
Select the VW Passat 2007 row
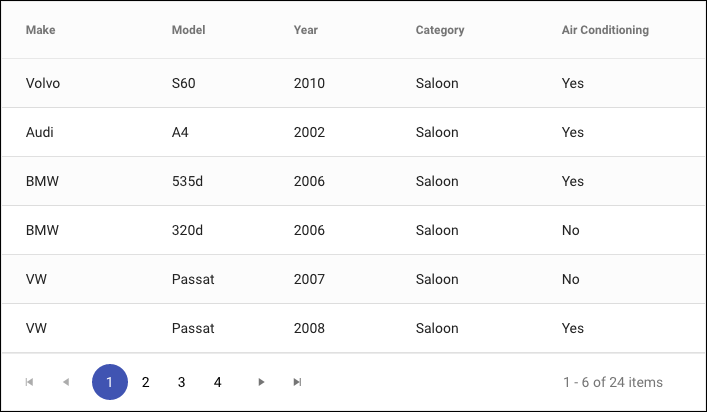point(353,279)
